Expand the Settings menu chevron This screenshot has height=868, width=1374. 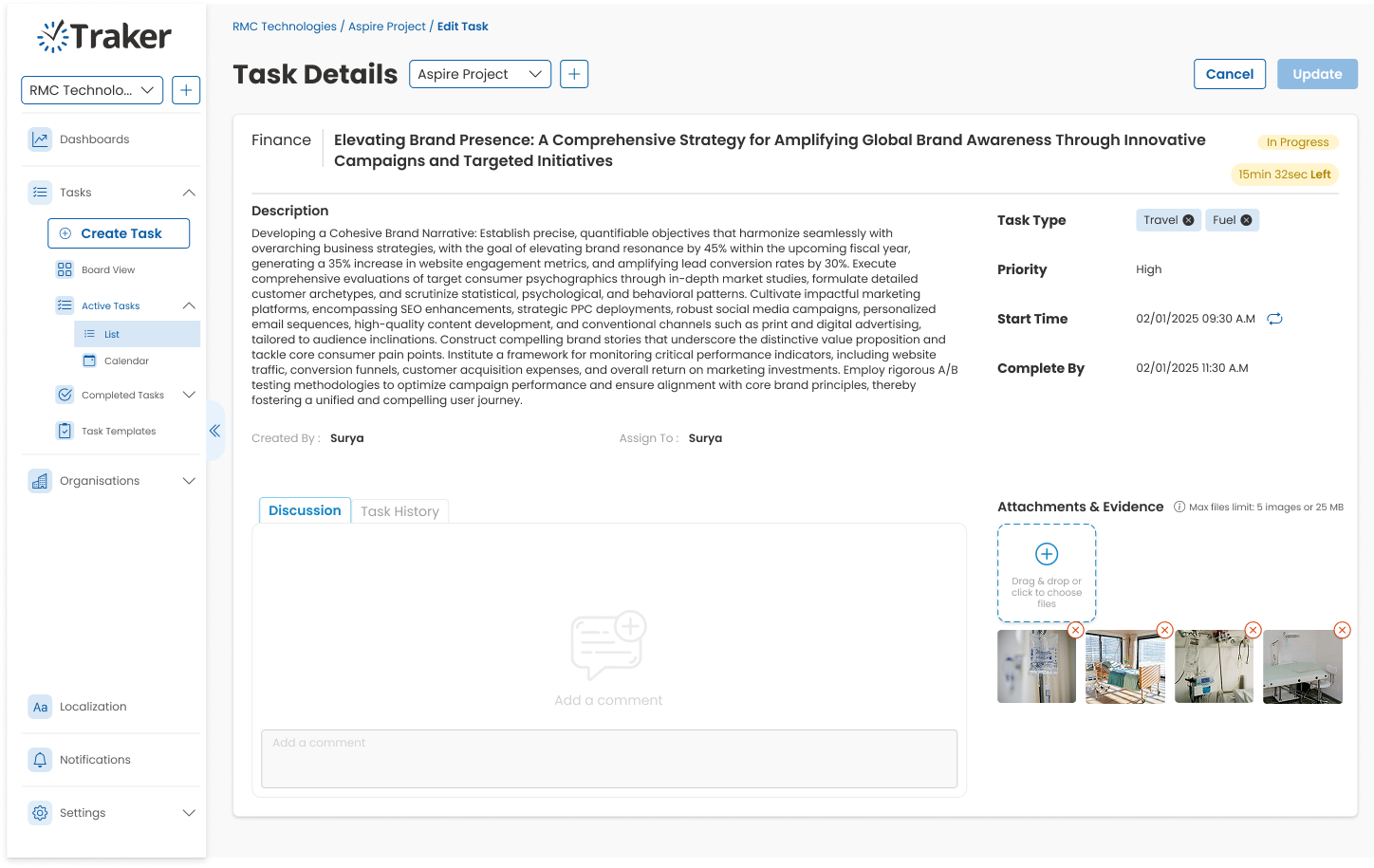point(189,813)
